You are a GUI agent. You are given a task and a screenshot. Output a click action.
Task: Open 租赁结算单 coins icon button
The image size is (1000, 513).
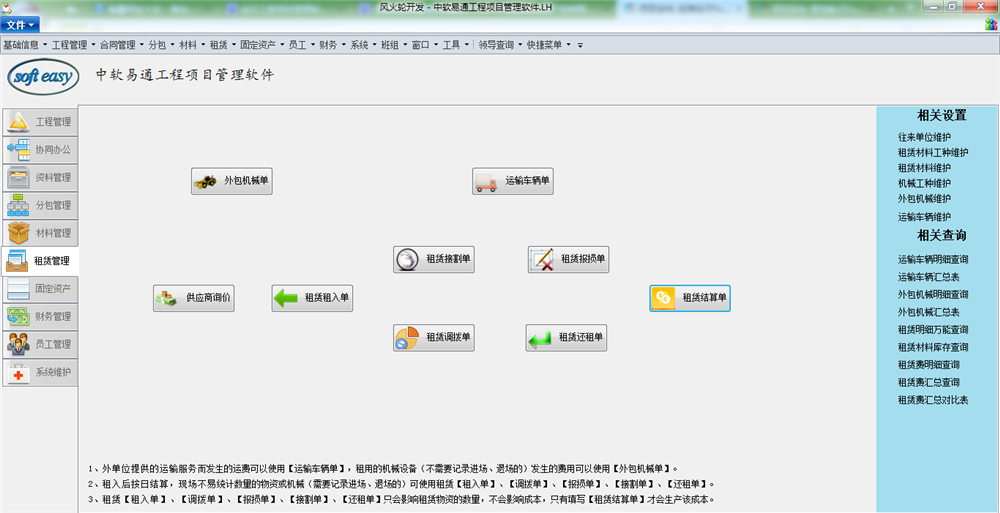[x=690, y=298]
